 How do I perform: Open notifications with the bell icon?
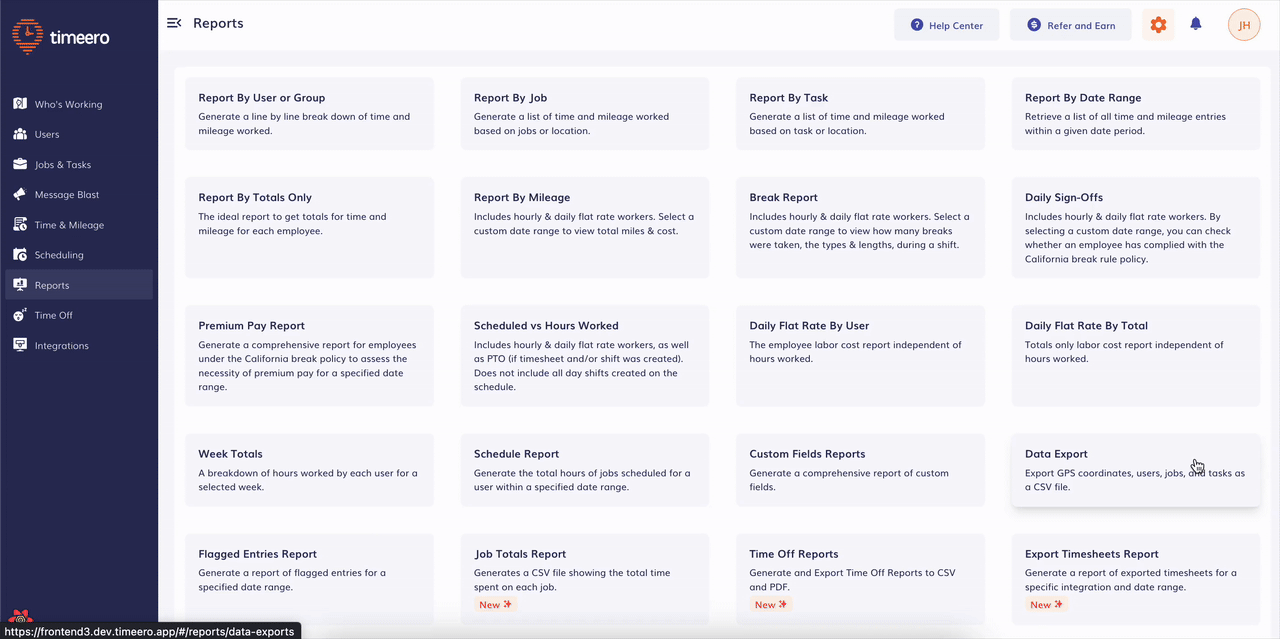(x=1195, y=25)
